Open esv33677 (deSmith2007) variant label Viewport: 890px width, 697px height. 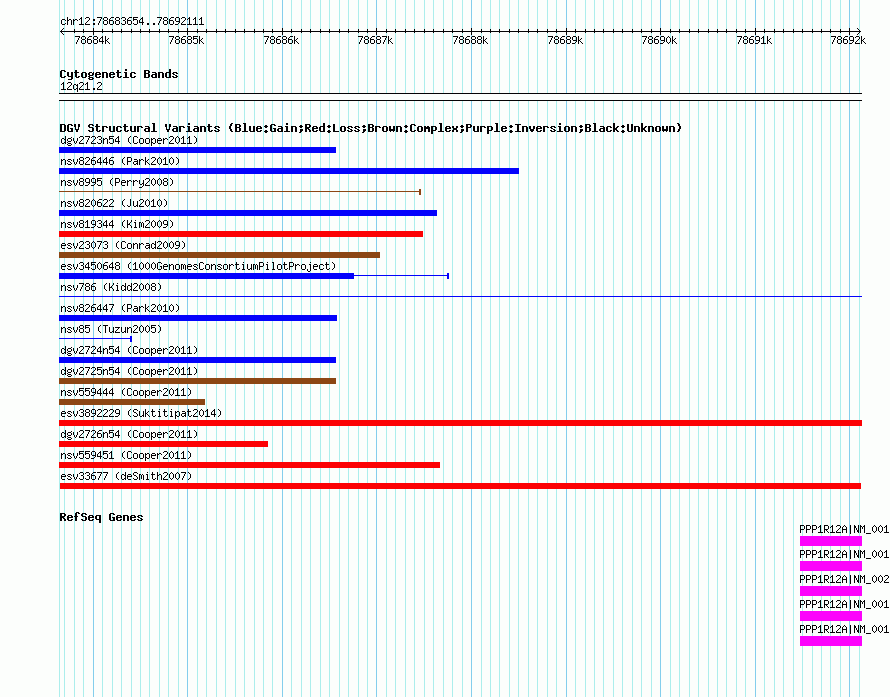pyautogui.click(x=126, y=476)
